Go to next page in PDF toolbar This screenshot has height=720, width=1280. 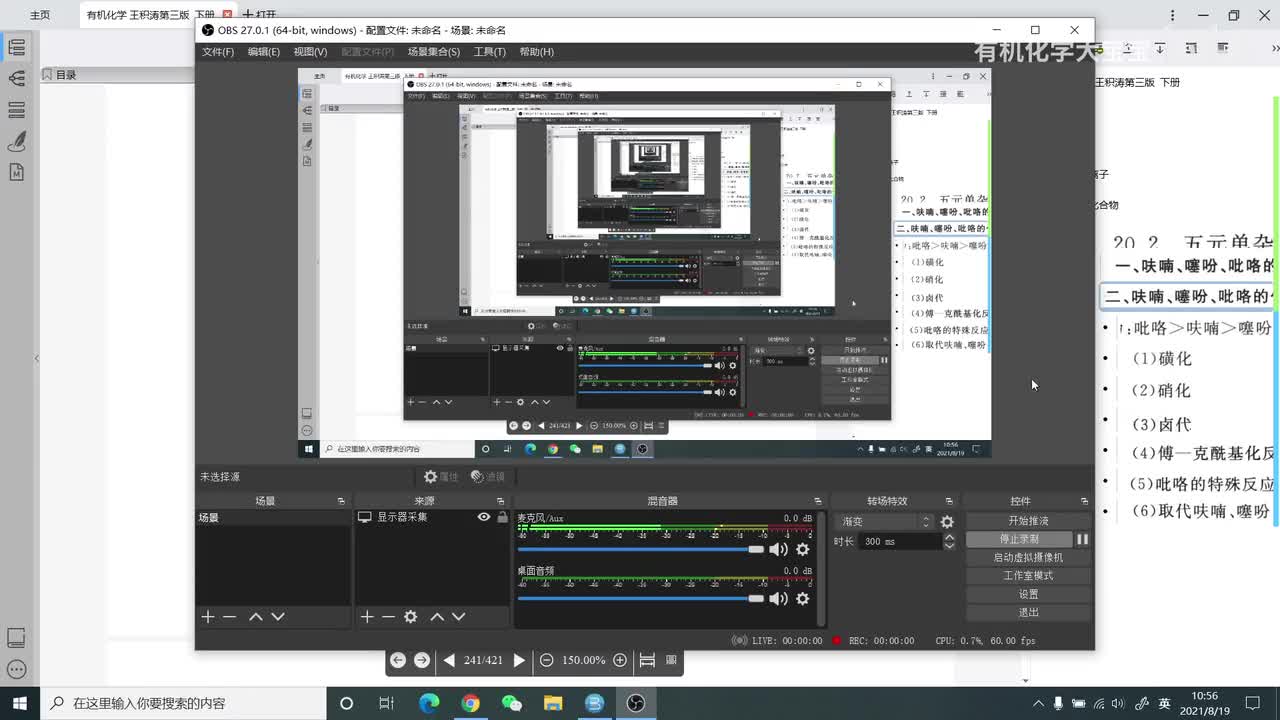[519, 660]
